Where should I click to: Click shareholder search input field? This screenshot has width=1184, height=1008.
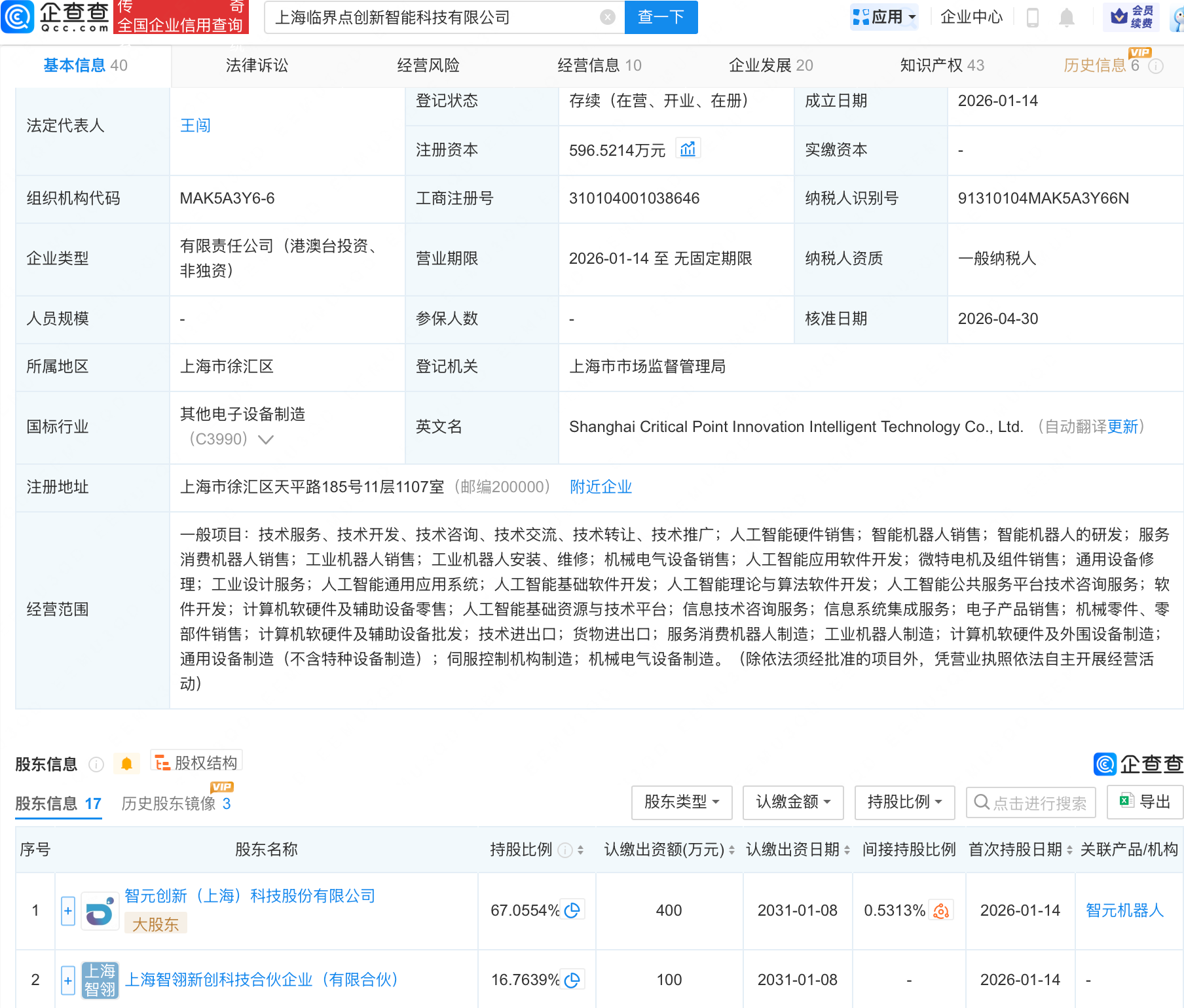(1031, 803)
